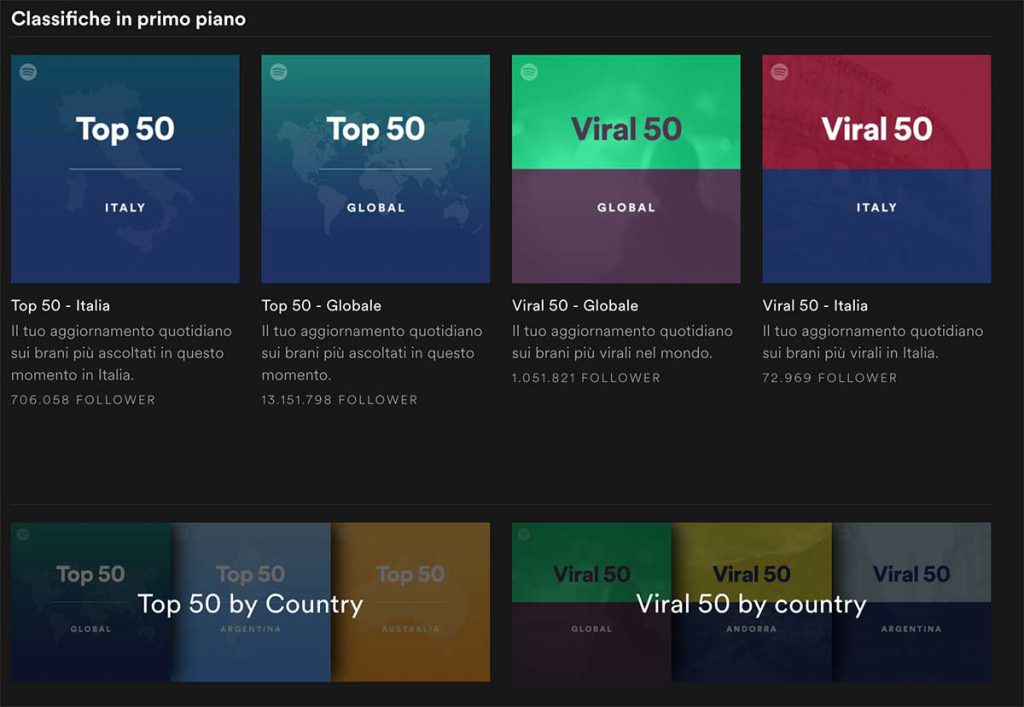This screenshot has height=707, width=1024.
Task: Select the '1.051.821 FOLLOWER' count text
Action: pyautogui.click(x=586, y=377)
